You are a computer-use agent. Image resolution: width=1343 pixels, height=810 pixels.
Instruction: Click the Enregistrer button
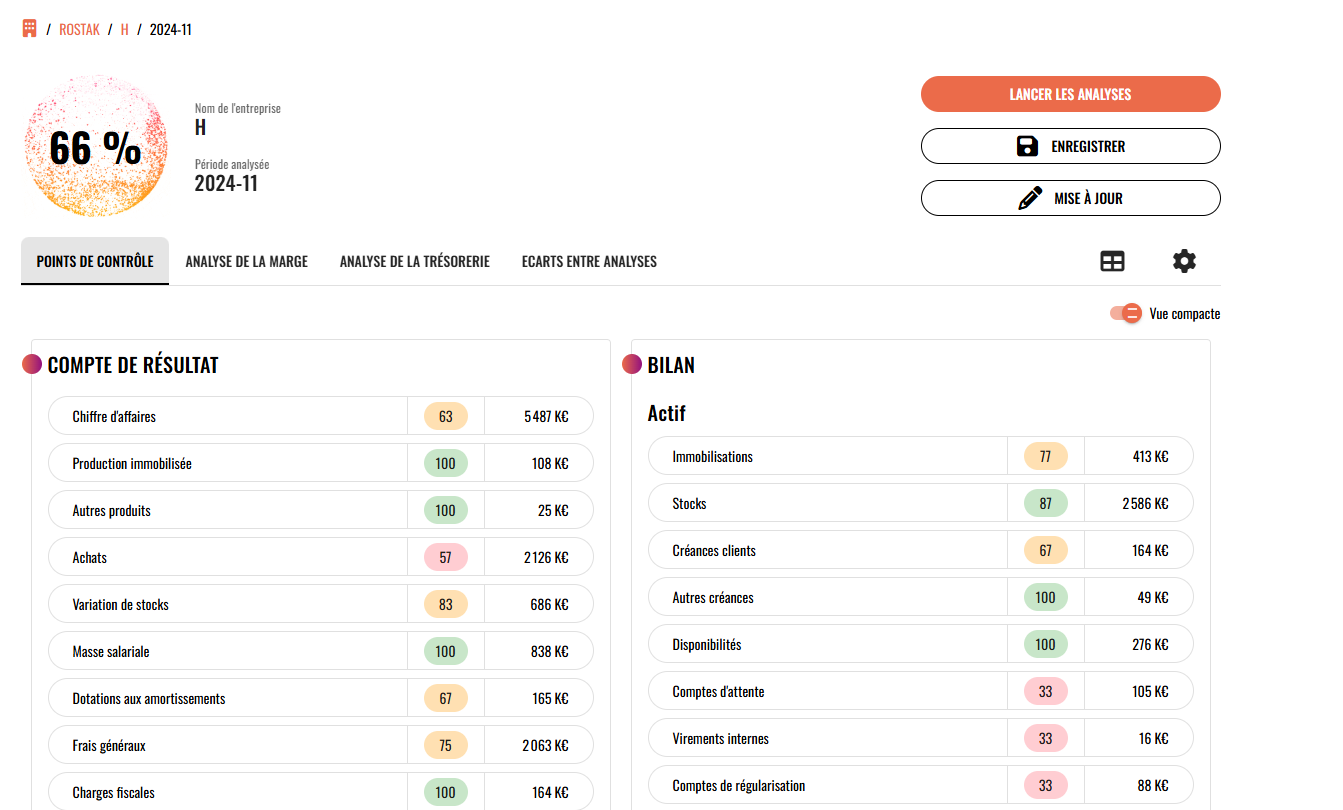(1070, 146)
